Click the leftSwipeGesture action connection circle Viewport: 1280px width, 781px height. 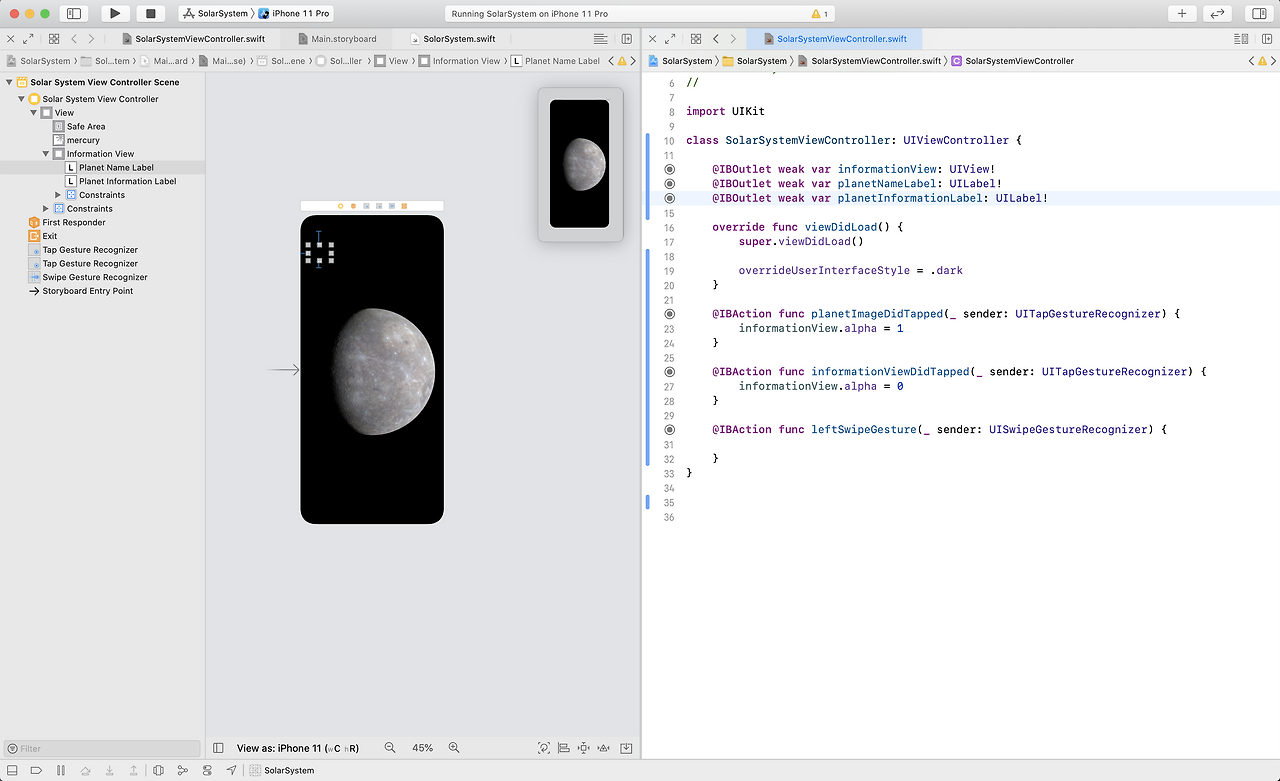tap(670, 429)
